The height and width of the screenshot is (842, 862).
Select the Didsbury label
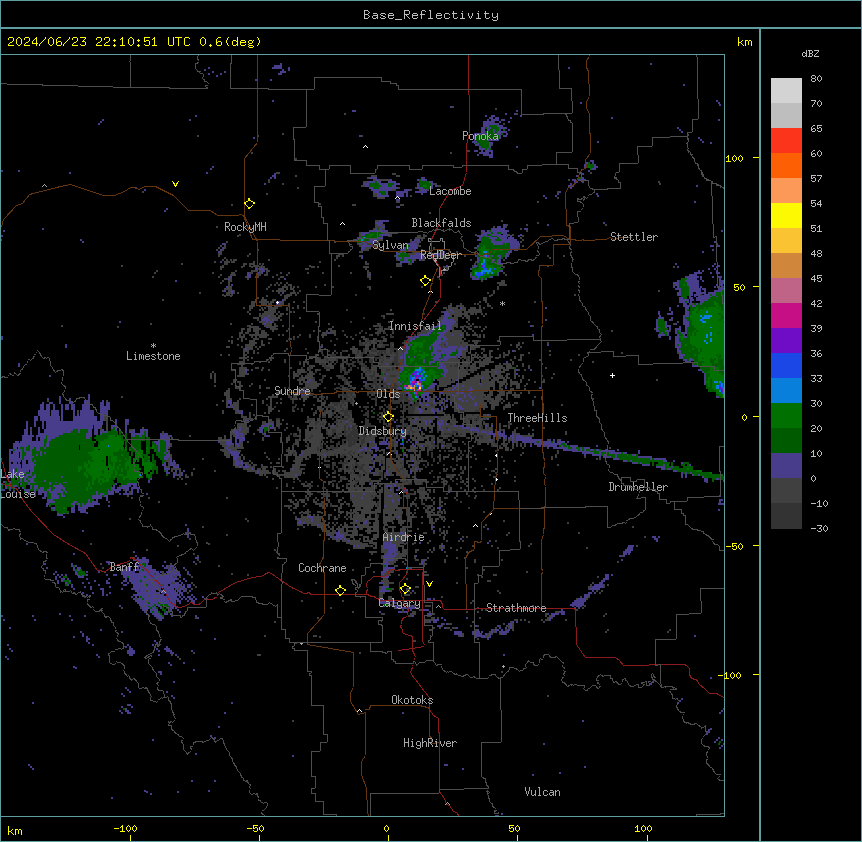(383, 431)
